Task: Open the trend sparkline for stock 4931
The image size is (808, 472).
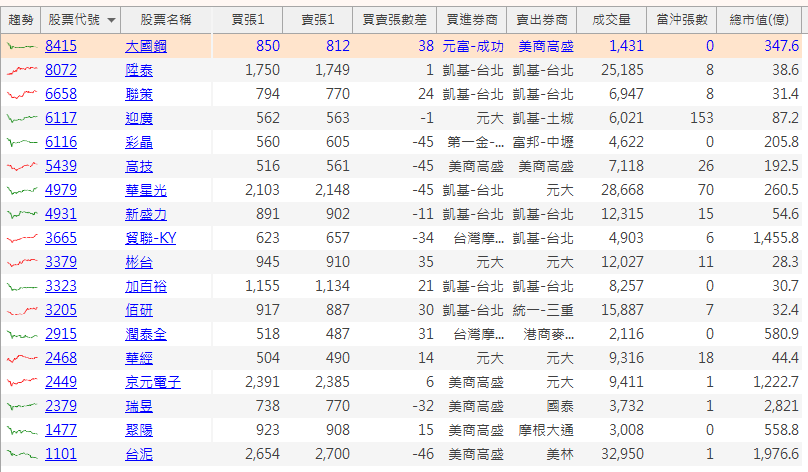Action: point(22,214)
